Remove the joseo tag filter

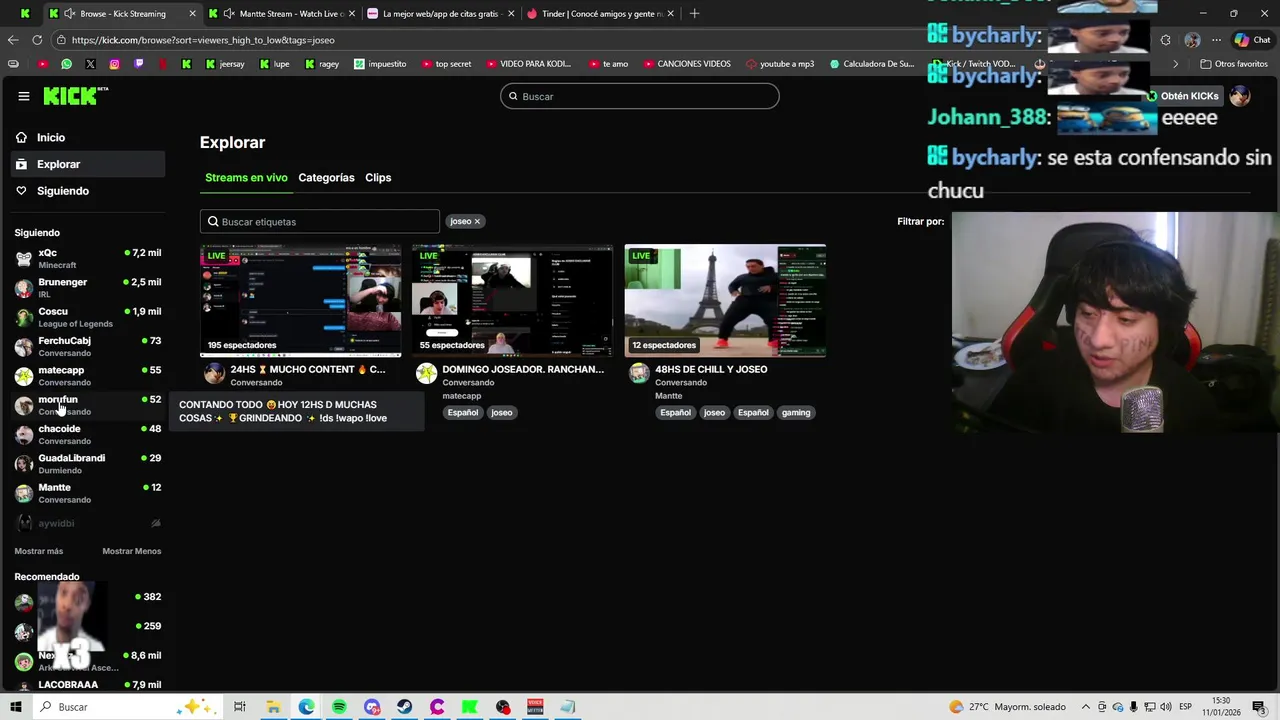477,221
